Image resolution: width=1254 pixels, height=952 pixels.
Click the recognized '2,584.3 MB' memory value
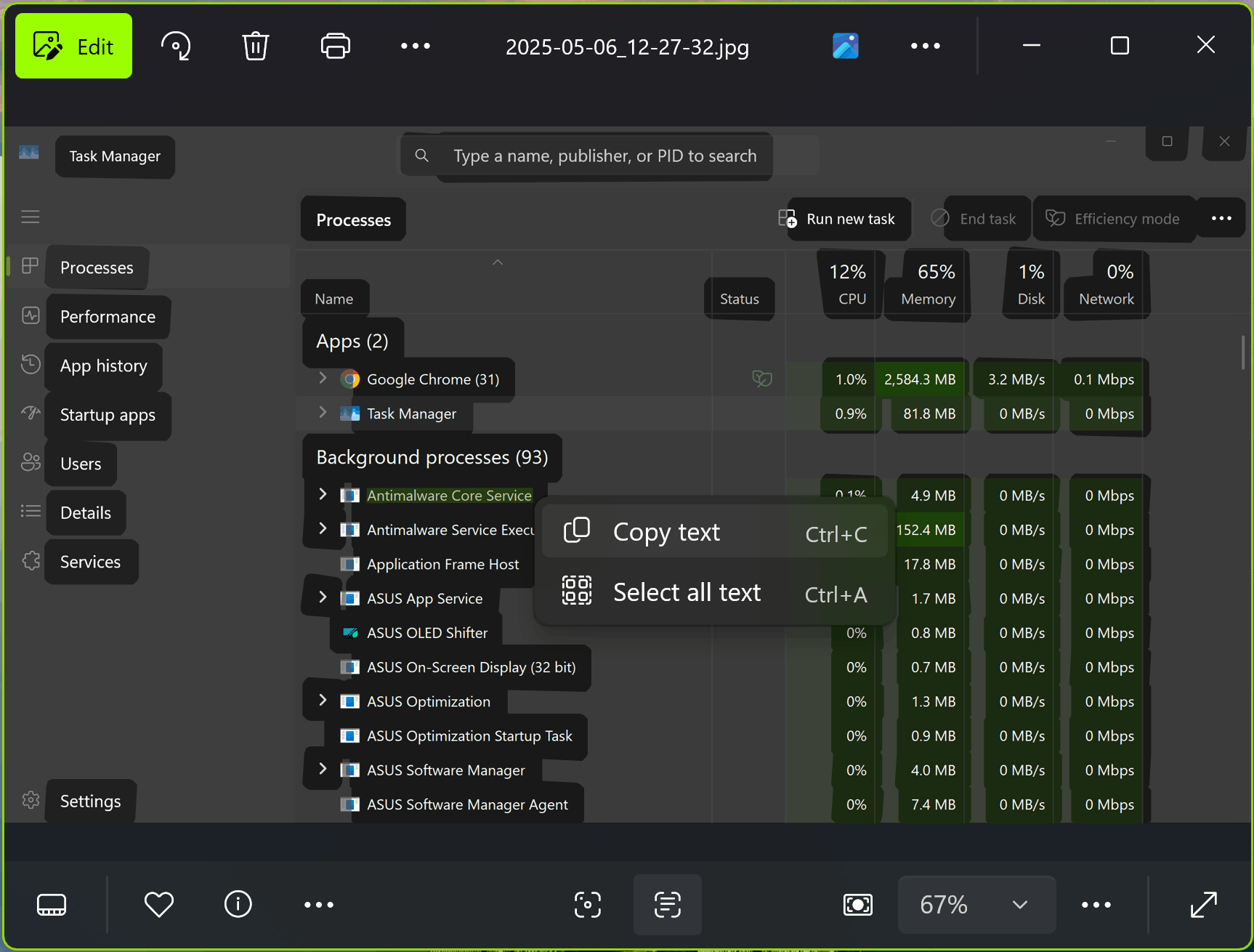pos(920,379)
